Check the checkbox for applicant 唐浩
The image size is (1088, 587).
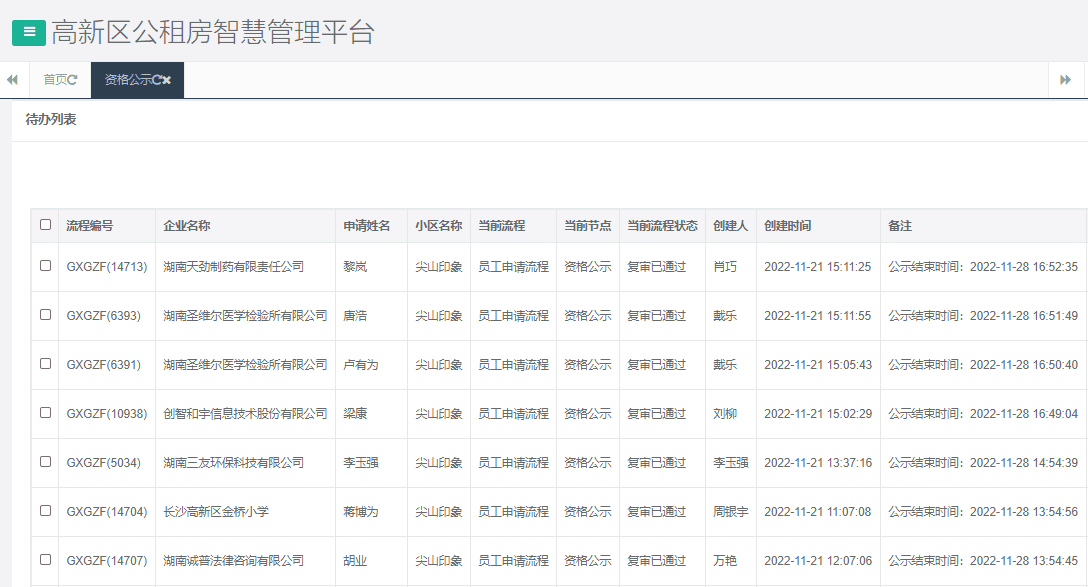coord(45,315)
